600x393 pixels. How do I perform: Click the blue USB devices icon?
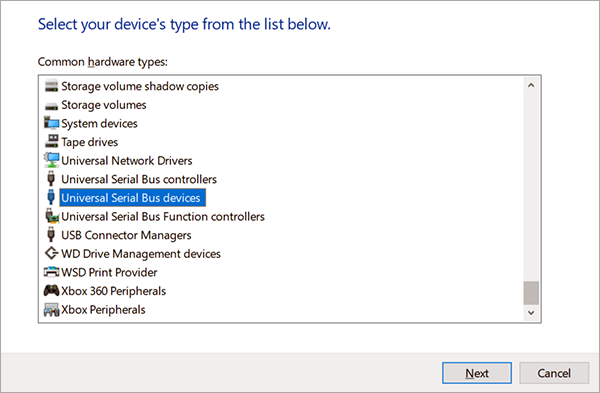(51, 197)
